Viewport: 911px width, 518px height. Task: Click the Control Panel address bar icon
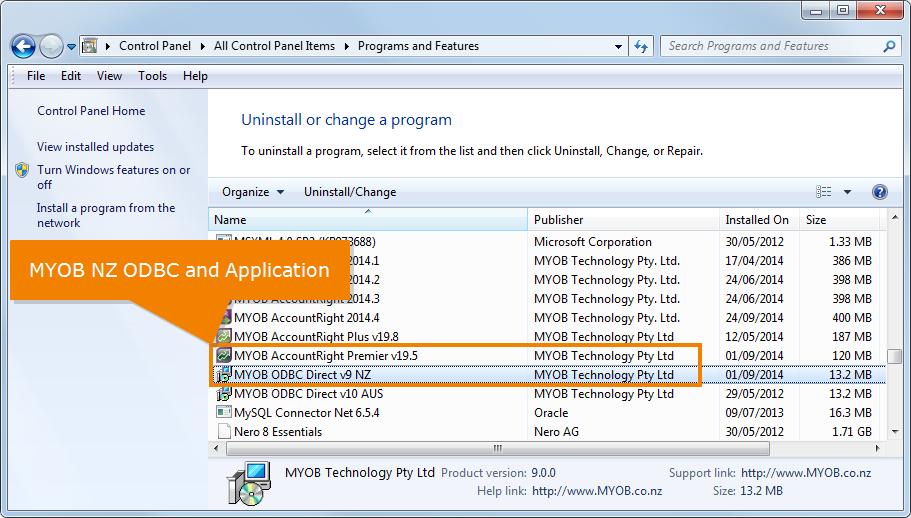click(89, 46)
